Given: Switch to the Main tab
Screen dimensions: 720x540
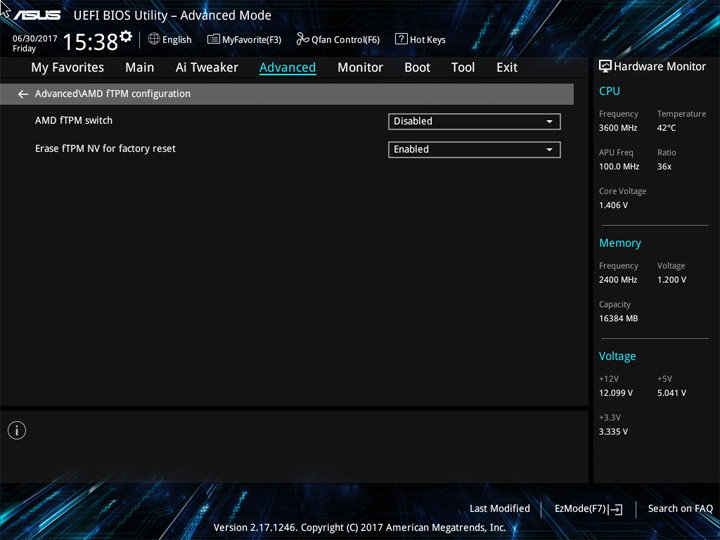Looking at the screenshot, I should coord(140,68).
